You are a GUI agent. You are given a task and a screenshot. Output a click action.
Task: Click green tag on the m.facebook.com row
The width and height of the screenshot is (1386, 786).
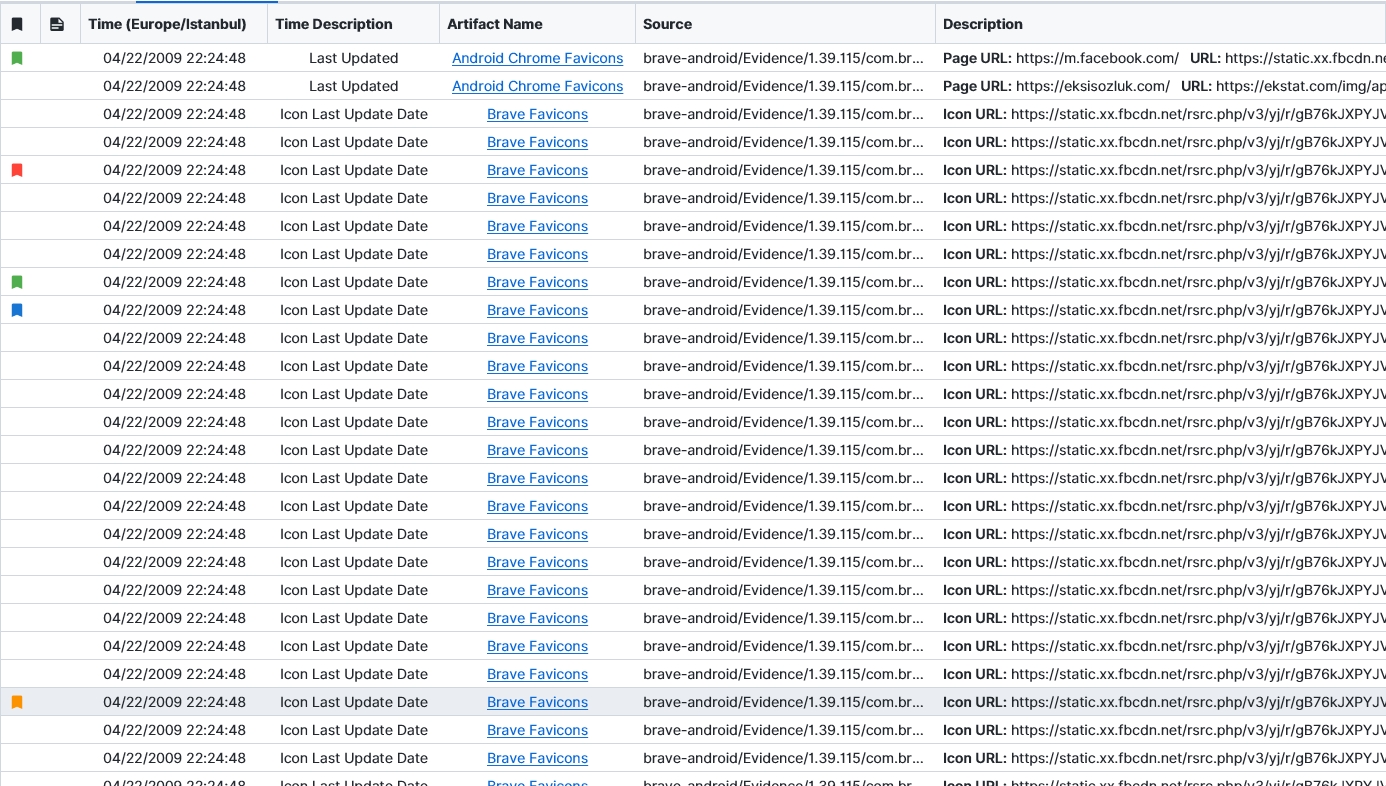pos(17,58)
